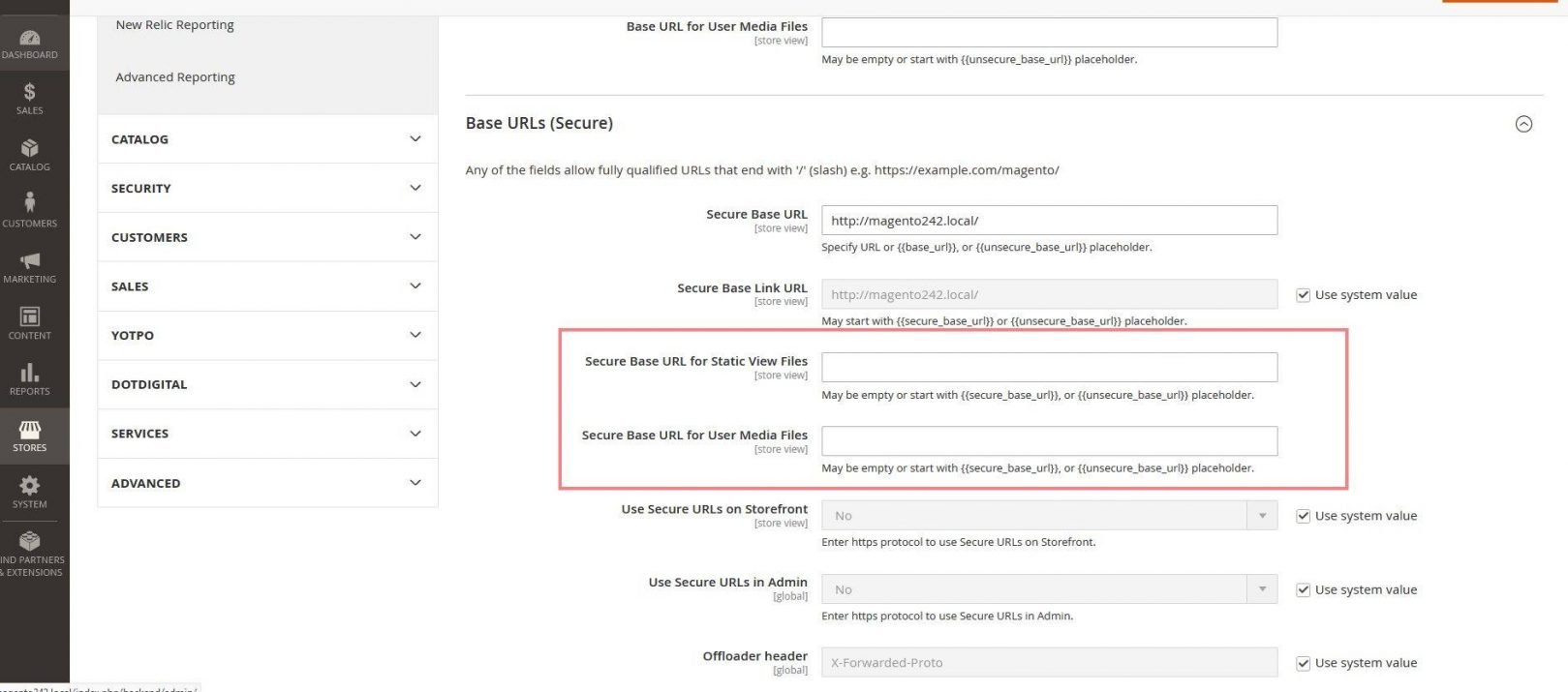Open the Catalog cube icon menu
1568x692 pixels.
[29, 154]
